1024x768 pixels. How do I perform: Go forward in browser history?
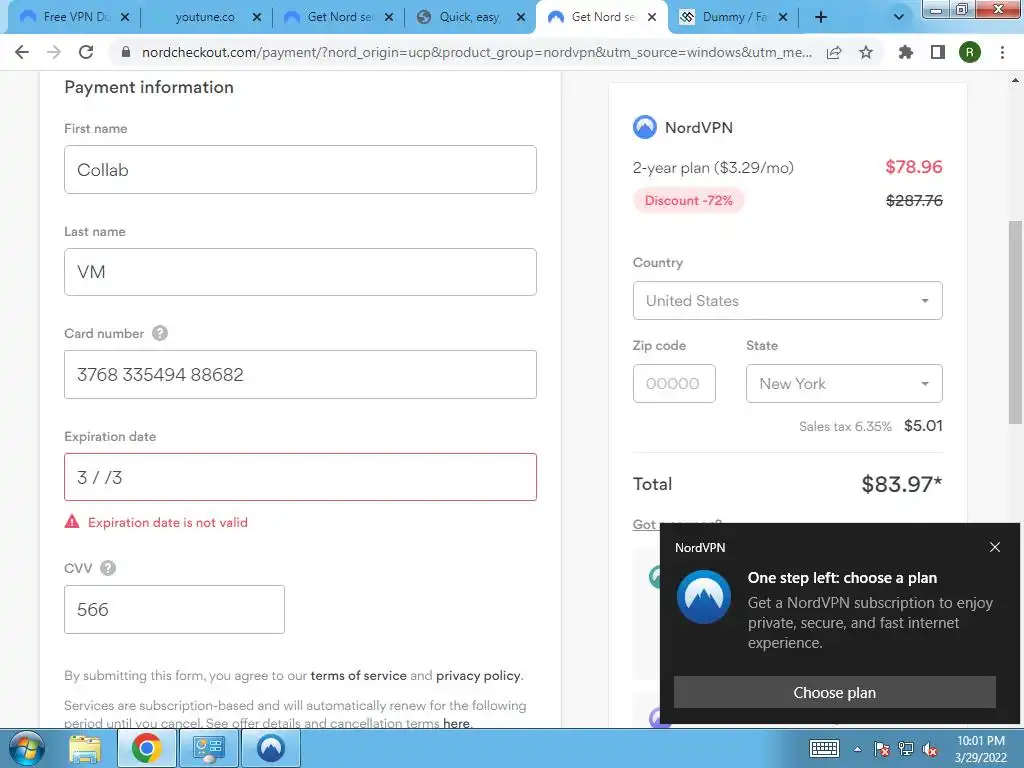pyautogui.click(x=54, y=52)
